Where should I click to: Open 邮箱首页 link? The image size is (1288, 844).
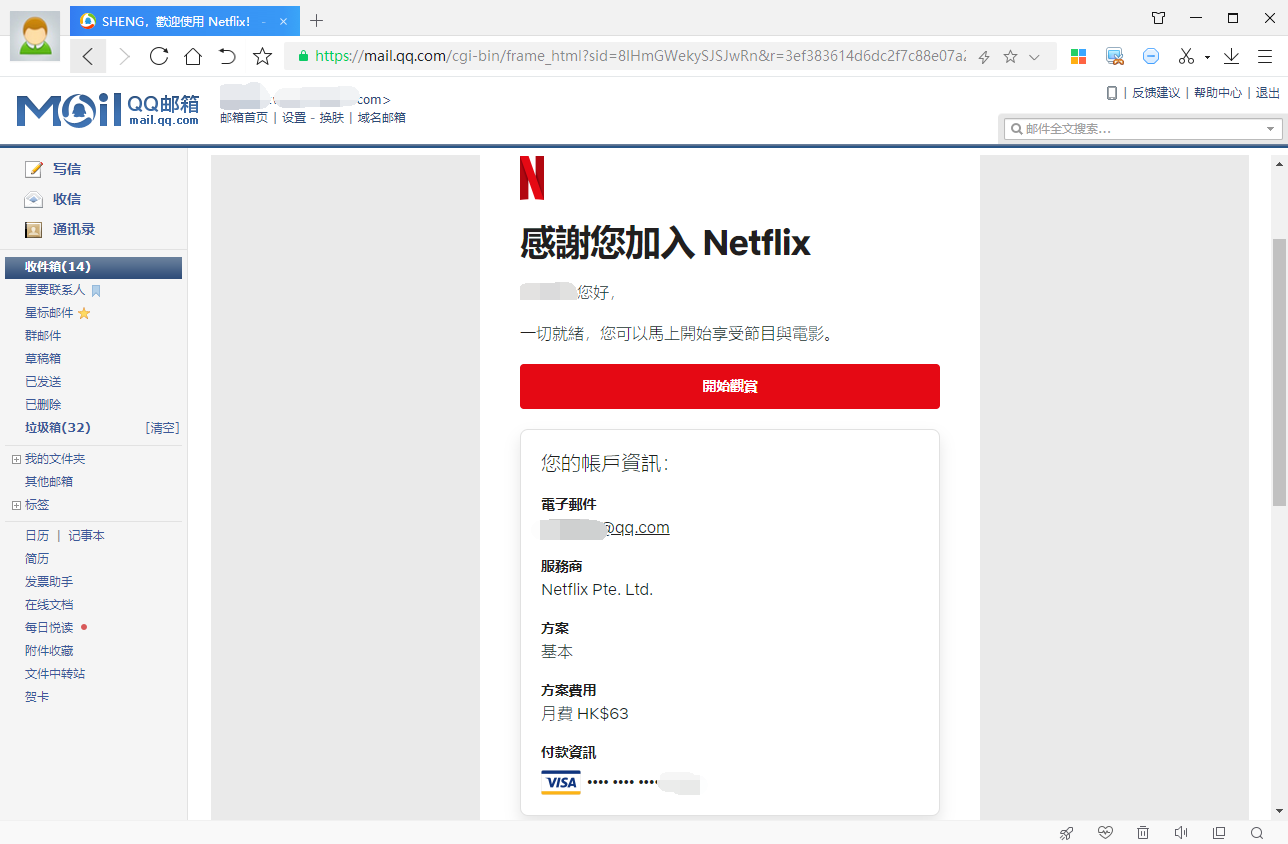[244, 117]
